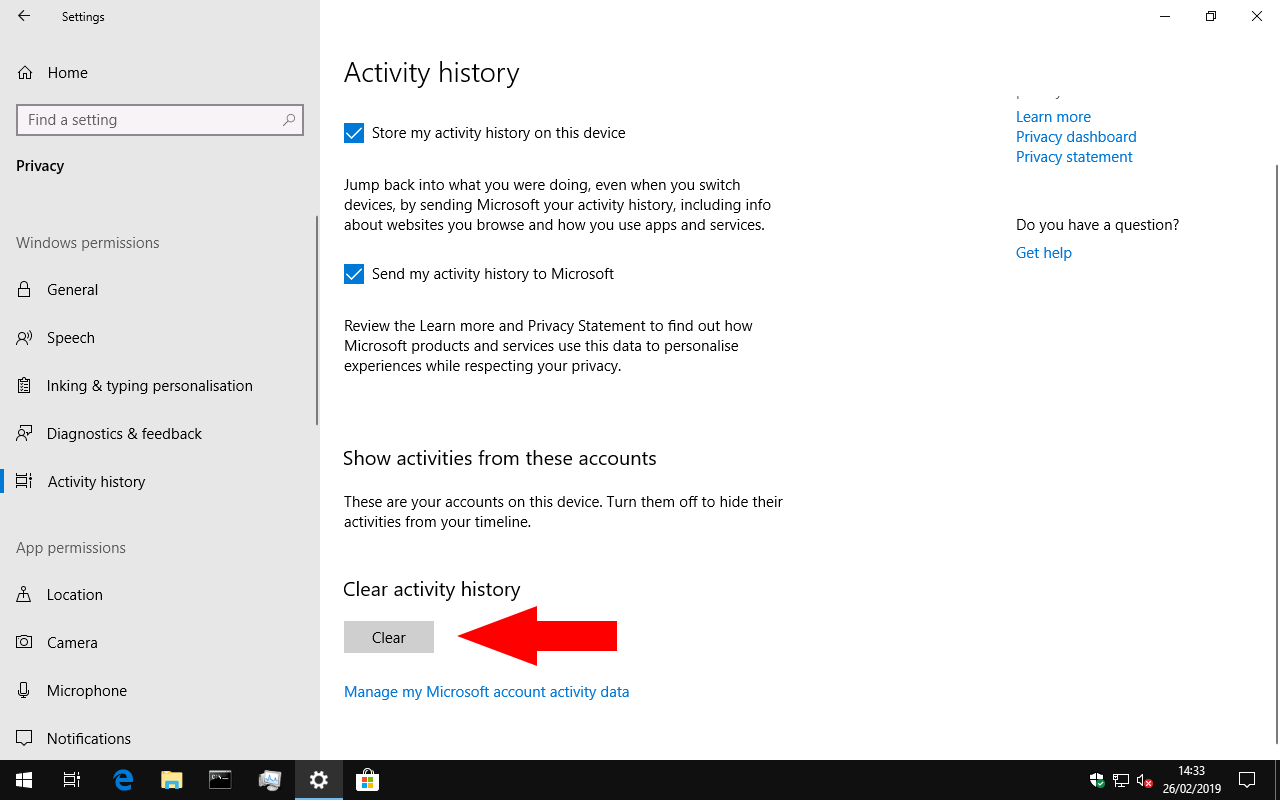Screen dimensions: 1280x800
Task: Uncheck Store my activity history on this device
Action: click(354, 133)
